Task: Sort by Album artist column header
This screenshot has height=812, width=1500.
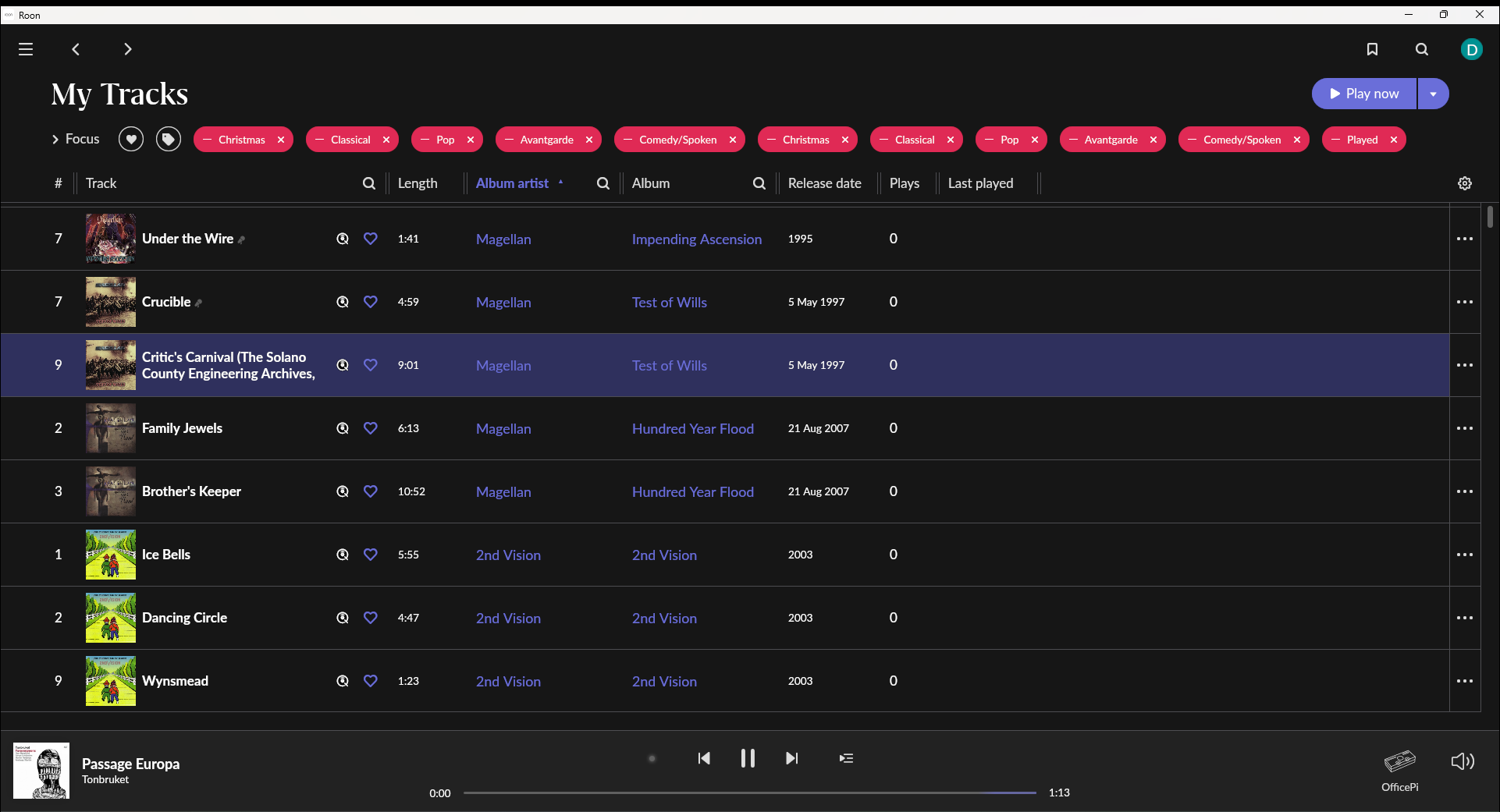Action: click(512, 183)
